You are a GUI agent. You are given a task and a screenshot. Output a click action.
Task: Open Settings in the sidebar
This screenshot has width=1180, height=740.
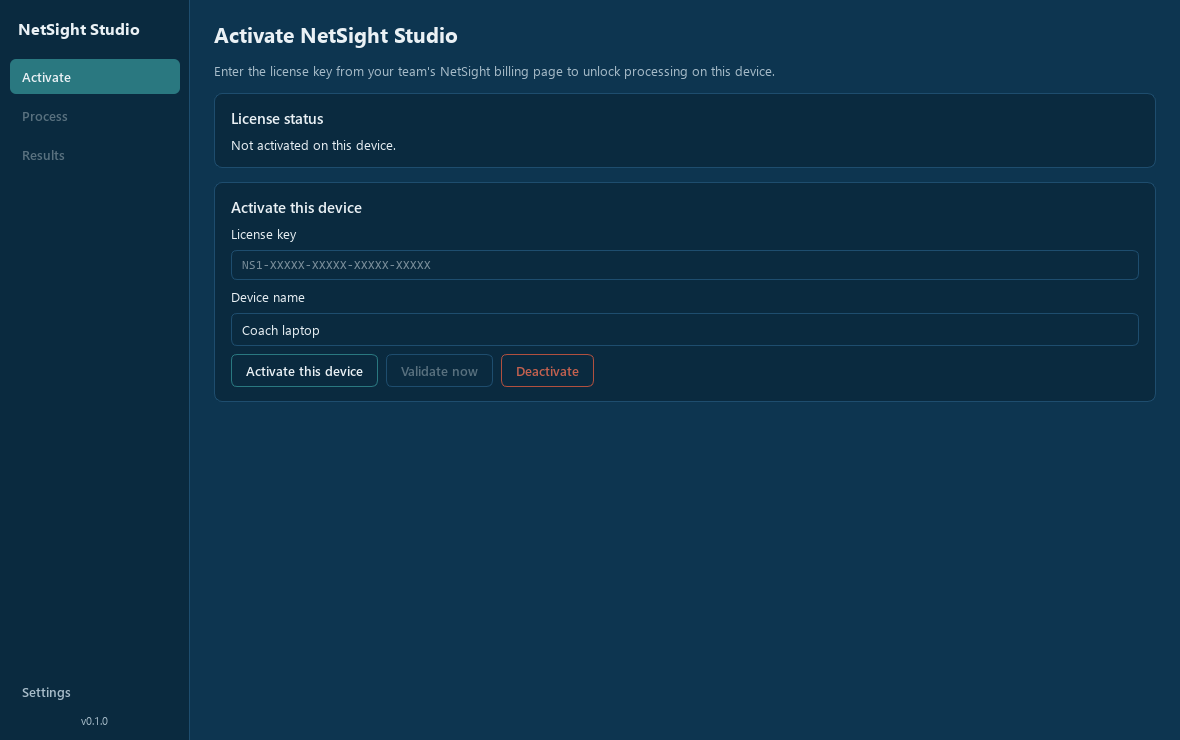(95, 692)
